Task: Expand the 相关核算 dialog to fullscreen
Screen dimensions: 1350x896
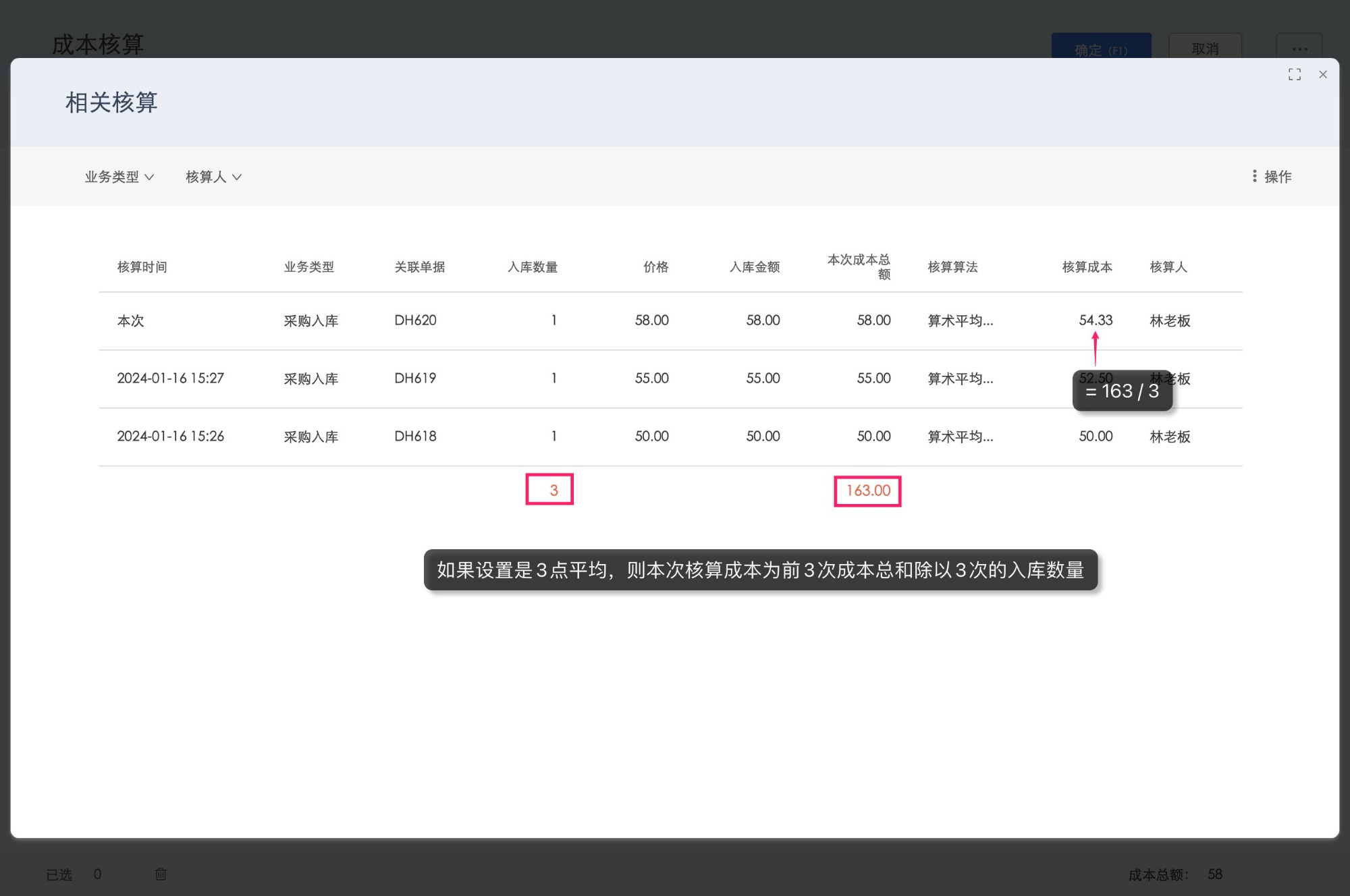Action: click(1295, 74)
